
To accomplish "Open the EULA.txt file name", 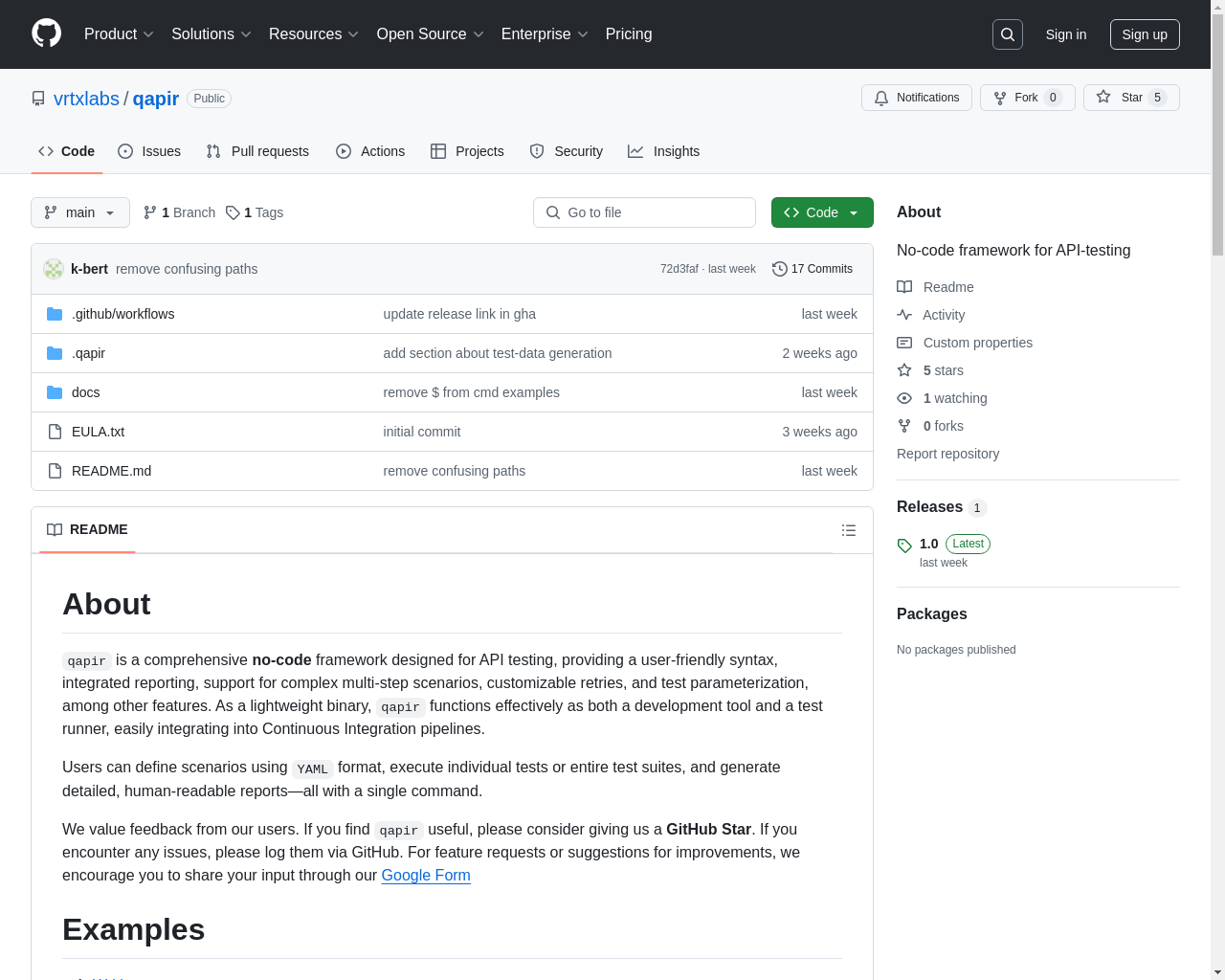I will pyautogui.click(x=98, y=432).
